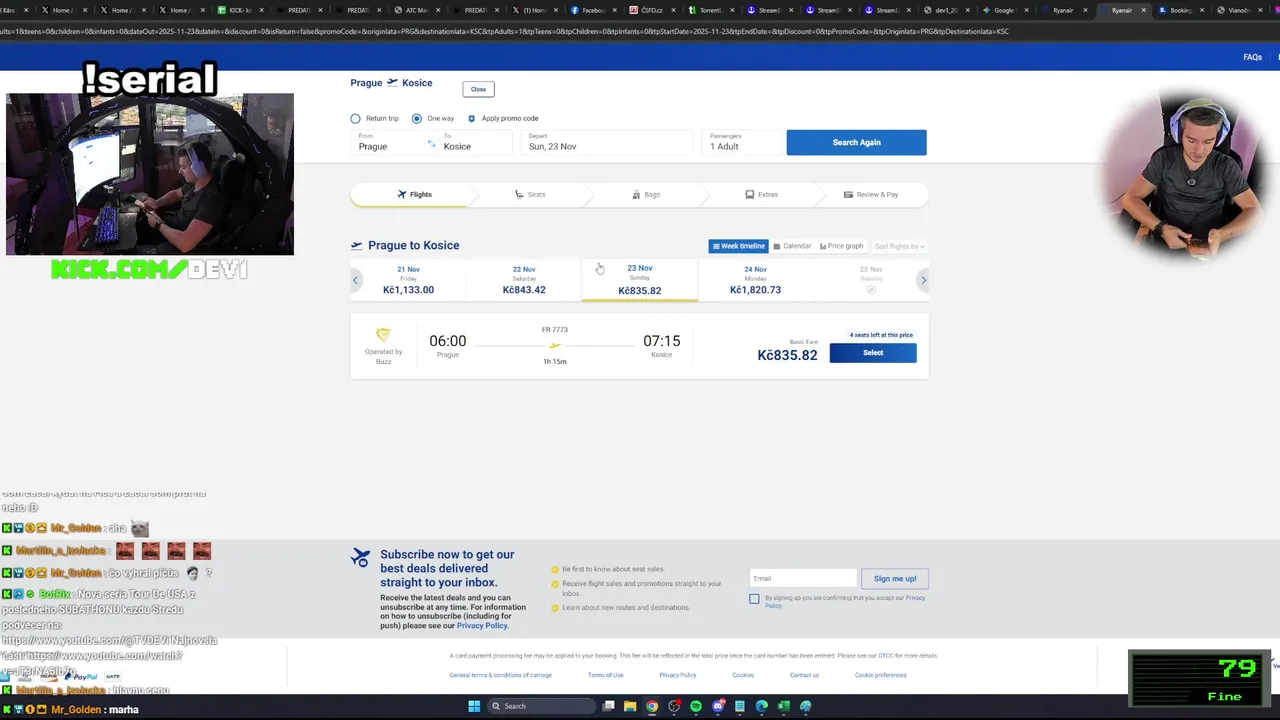Open the Contact us footer link
The width and height of the screenshot is (1280, 720).
coord(804,675)
